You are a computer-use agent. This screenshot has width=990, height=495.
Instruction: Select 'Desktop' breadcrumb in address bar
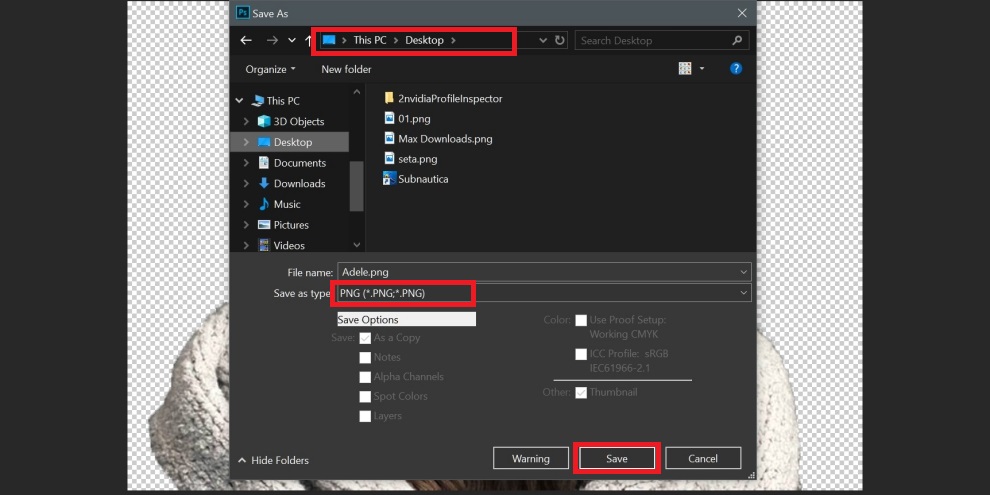click(x=424, y=40)
